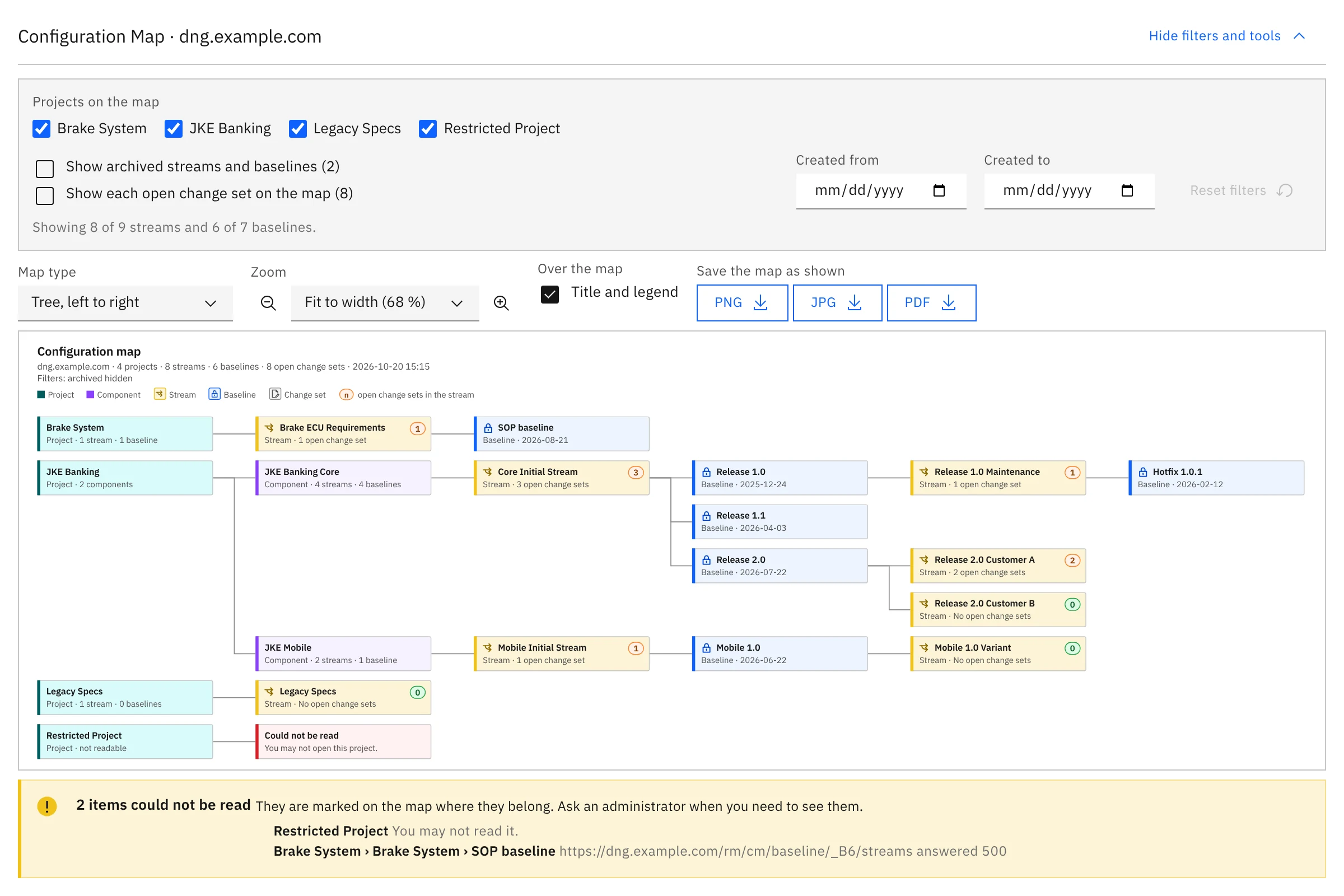Save the map as PDF
This screenshot has height=896, width=1344.
coord(931,303)
